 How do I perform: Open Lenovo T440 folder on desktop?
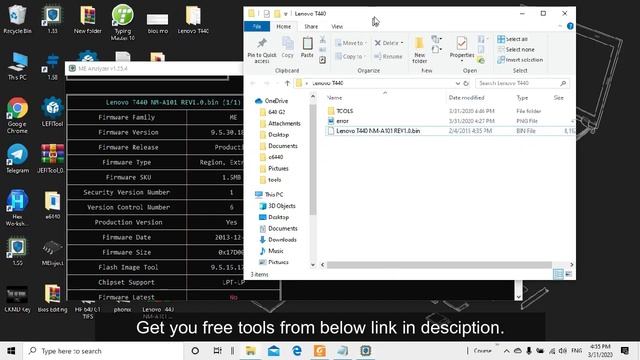193,19
